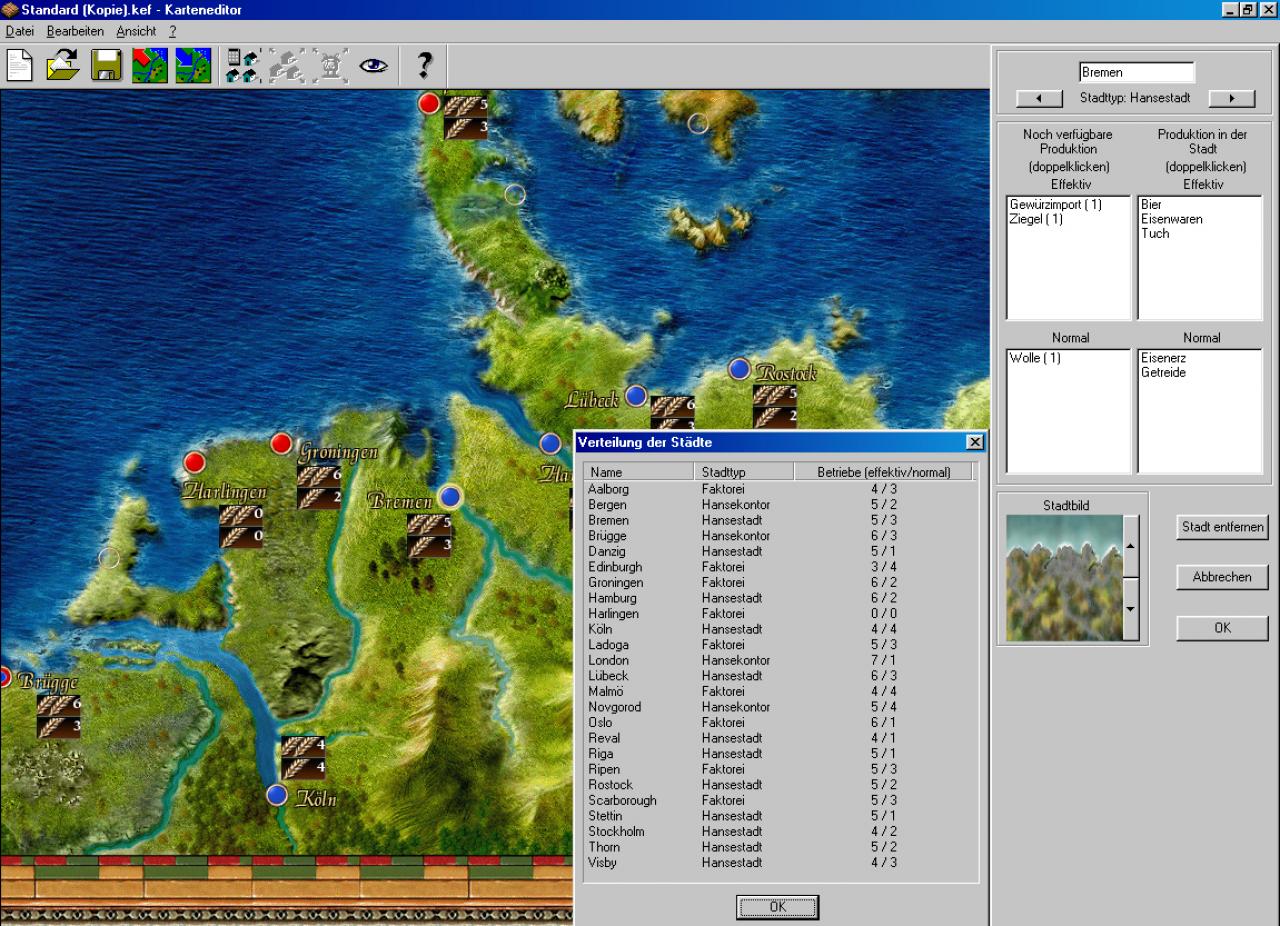Viewport: 1280px width, 926px height.
Task: Switch to previous Stadttyp with left arrow
Action: (1037, 99)
